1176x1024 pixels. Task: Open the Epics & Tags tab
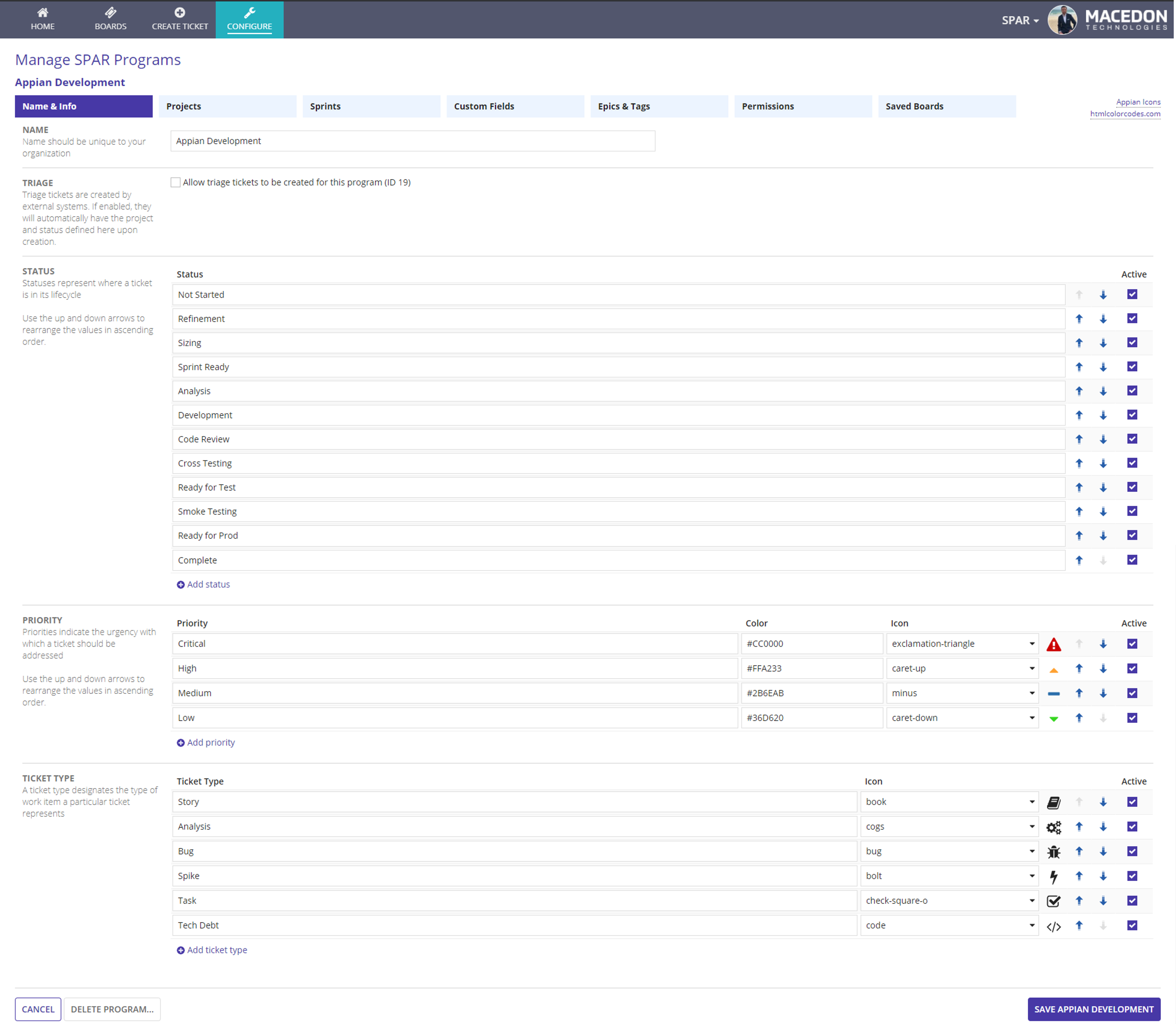(x=659, y=106)
